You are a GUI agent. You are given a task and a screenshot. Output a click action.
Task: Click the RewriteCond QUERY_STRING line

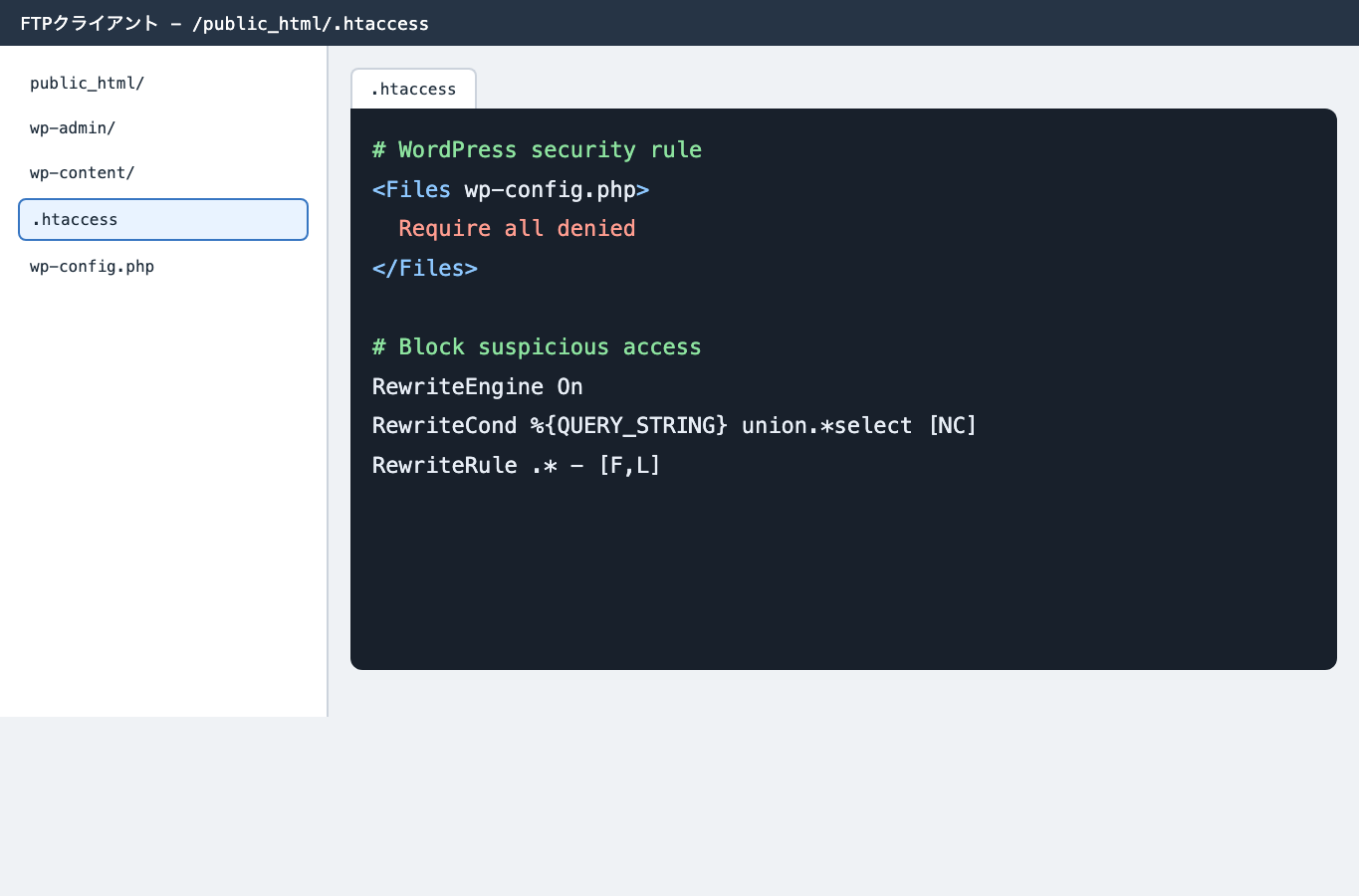(675, 425)
